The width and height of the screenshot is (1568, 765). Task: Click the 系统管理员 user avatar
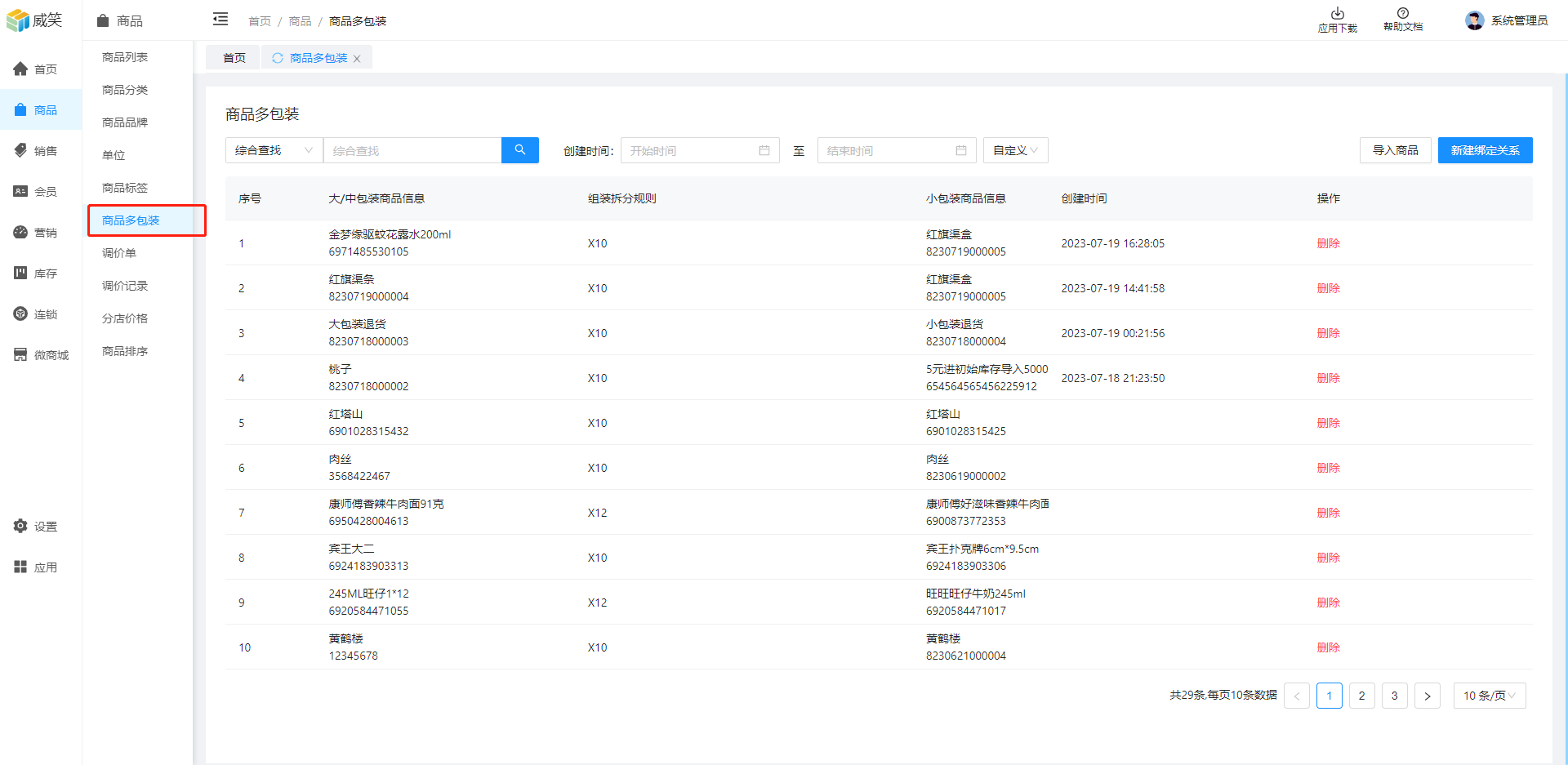coord(1474,20)
